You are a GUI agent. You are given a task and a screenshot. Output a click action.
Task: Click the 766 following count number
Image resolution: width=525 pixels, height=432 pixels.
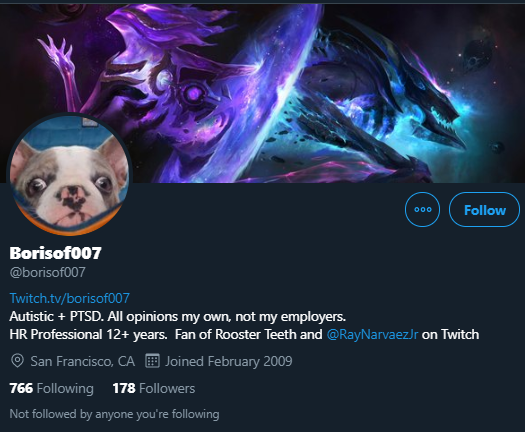tap(21, 388)
